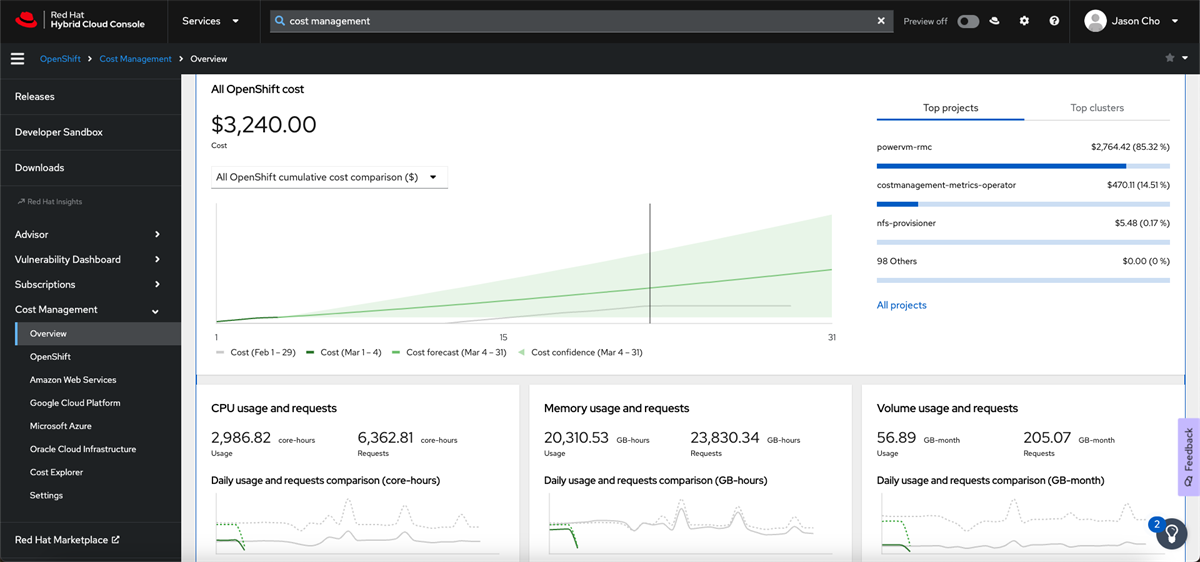Open the hamburger navigation menu
This screenshot has height=562, width=1200.
[17, 59]
